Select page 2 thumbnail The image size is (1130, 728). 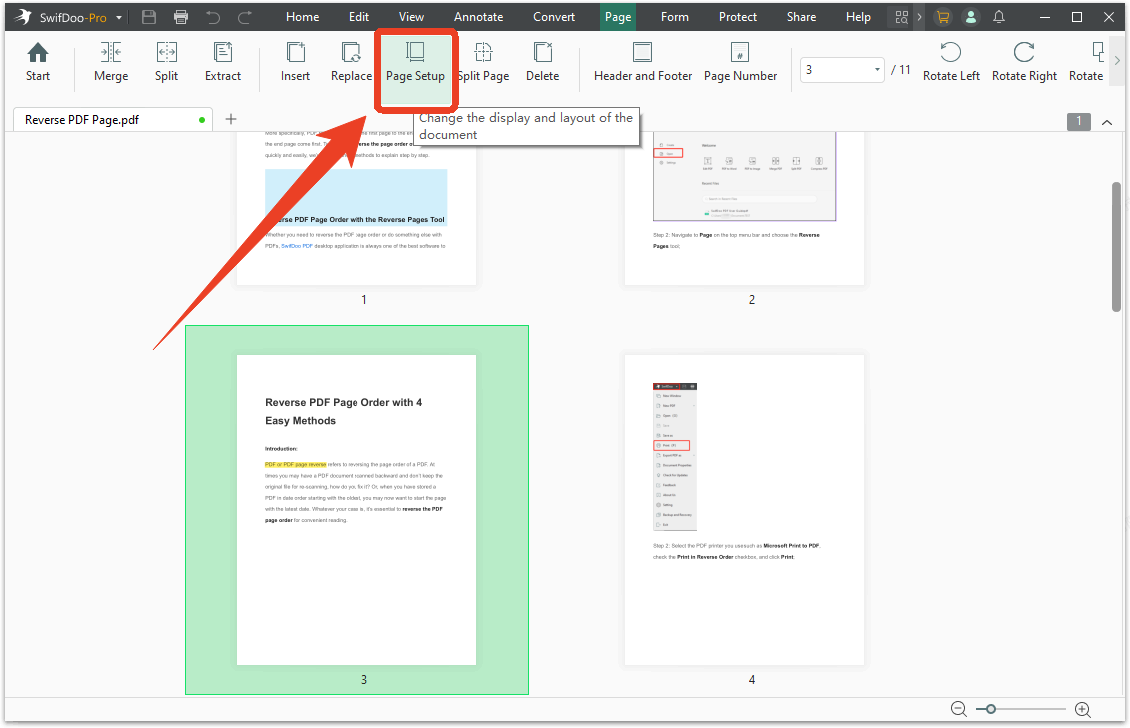[x=744, y=208]
